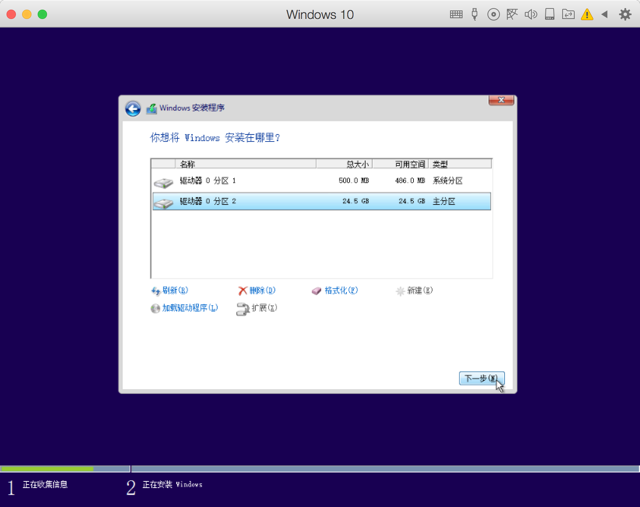
Task: Click the 24.5 GB total size cell
Action: 356,201
